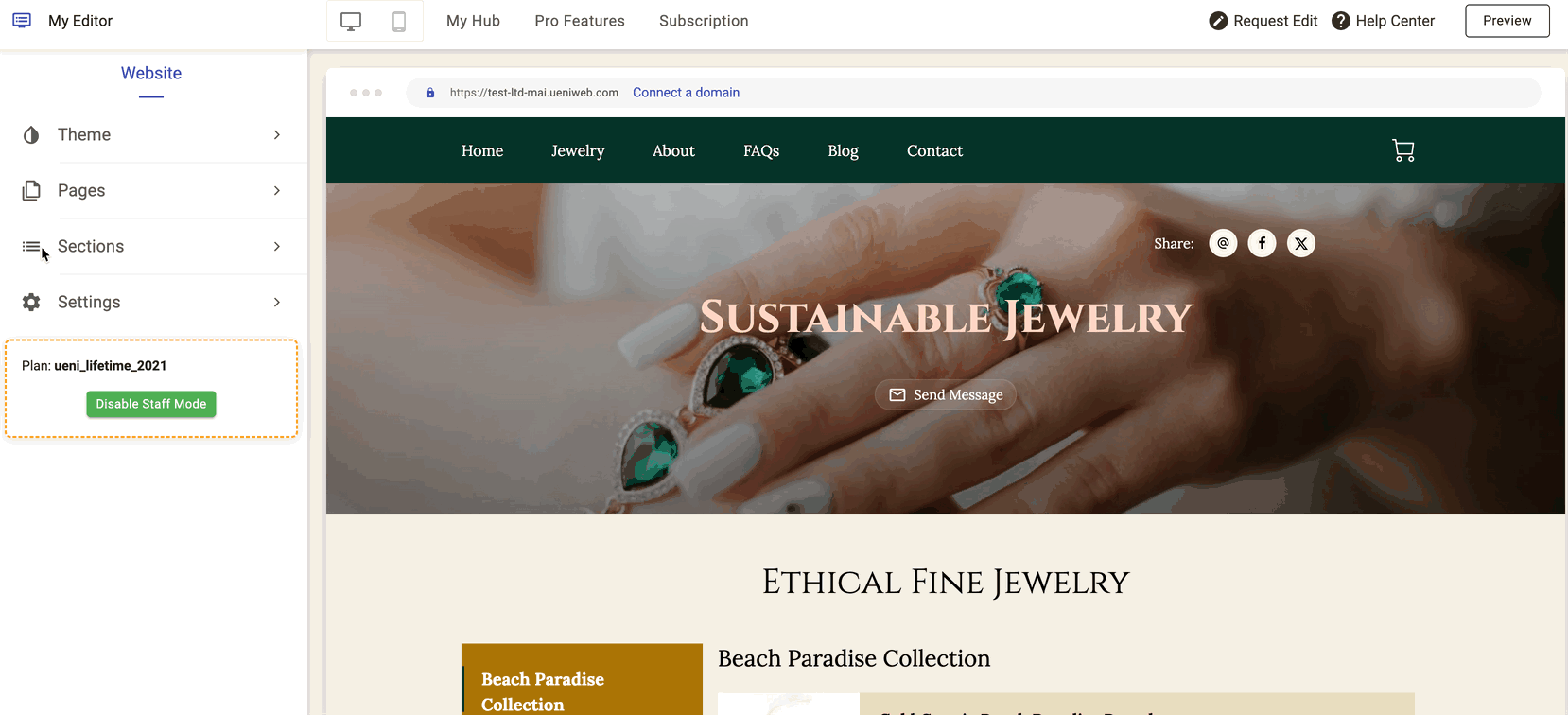Screen dimensions: 1568x715
Task: Switch to desktop view icon
Action: click(351, 21)
